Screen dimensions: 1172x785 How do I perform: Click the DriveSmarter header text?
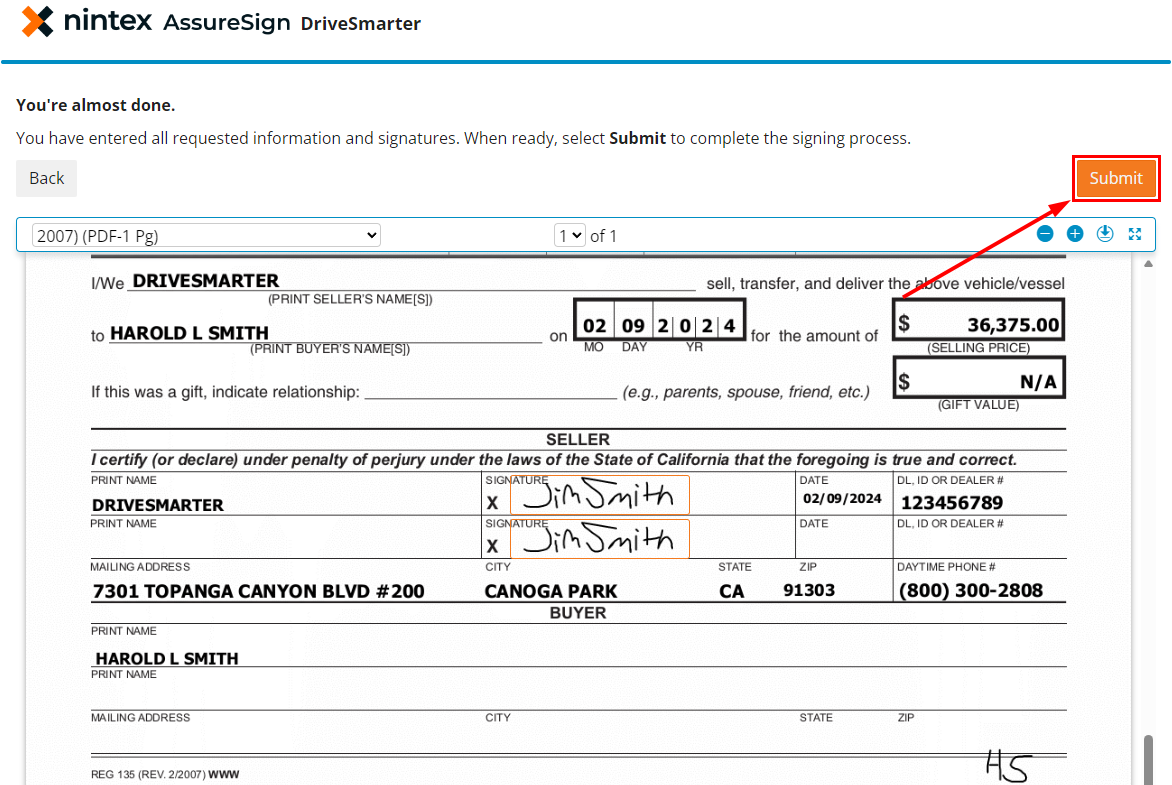(360, 24)
